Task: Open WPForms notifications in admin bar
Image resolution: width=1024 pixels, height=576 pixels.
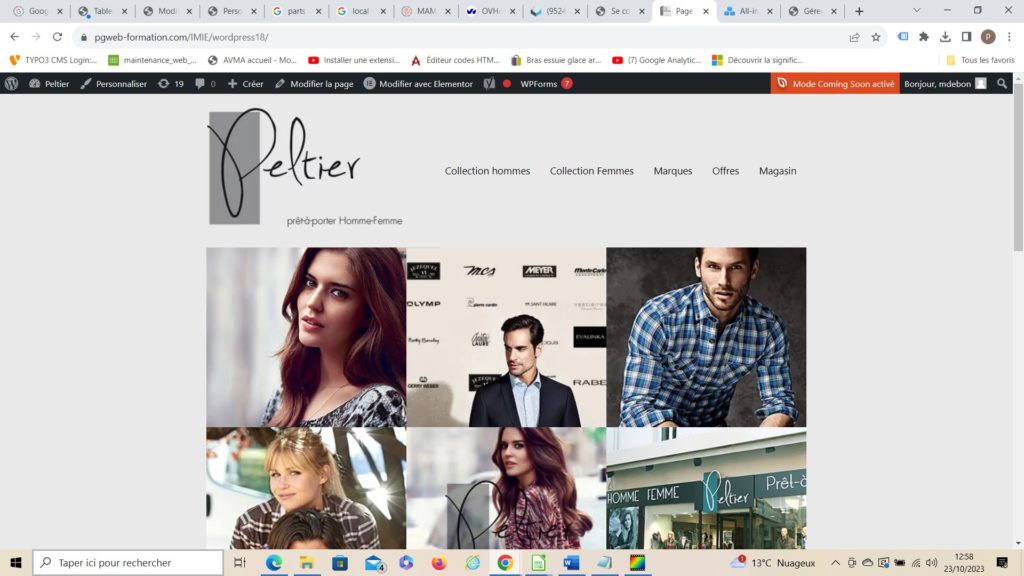Action: pyautogui.click(x=546, y=84)
